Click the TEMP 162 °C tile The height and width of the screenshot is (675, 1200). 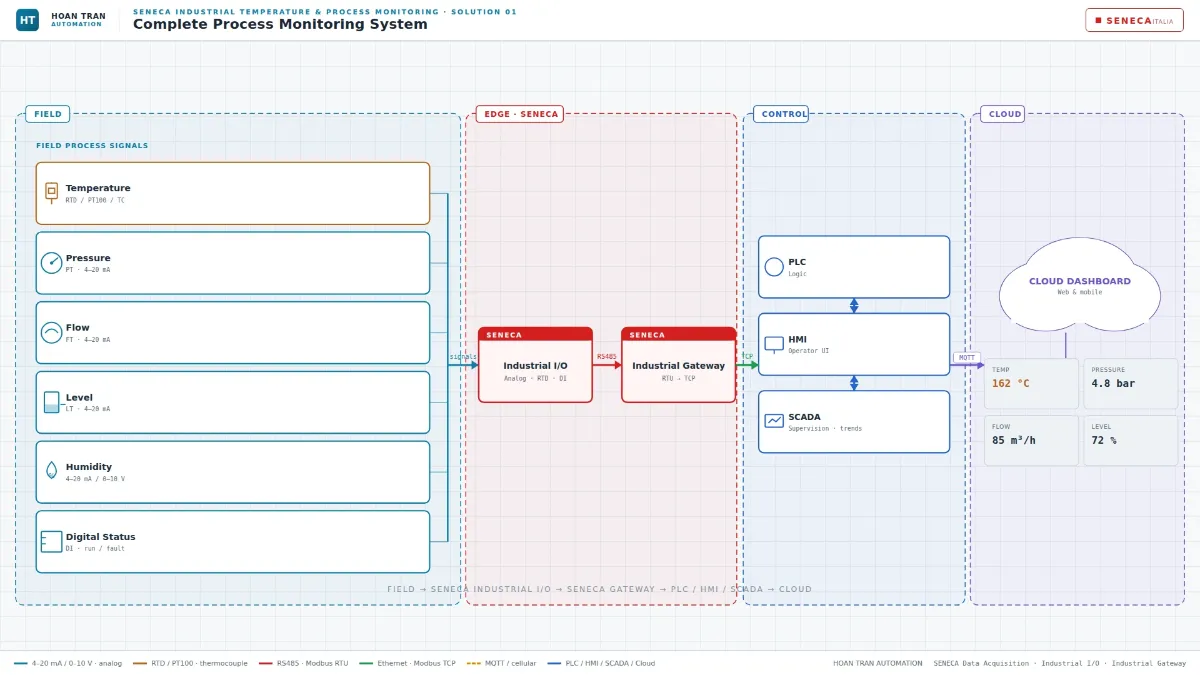coord(1031,384)
